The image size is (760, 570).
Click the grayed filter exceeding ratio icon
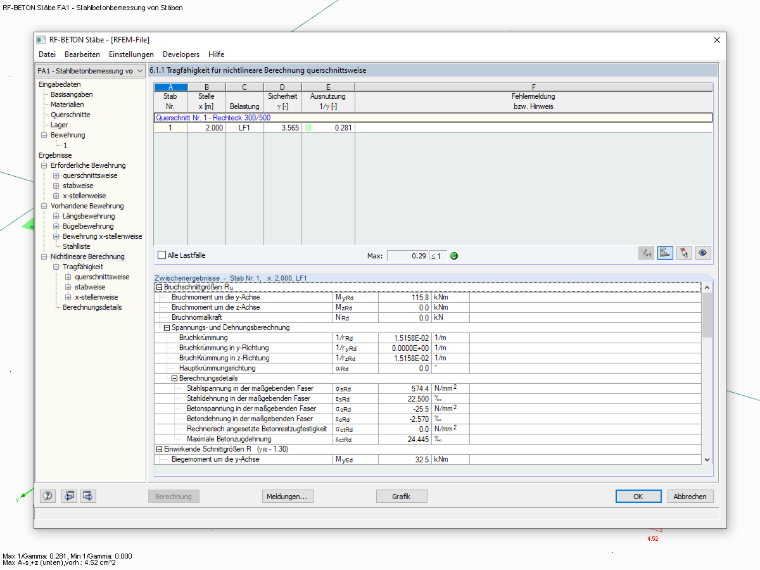point(646,253)
